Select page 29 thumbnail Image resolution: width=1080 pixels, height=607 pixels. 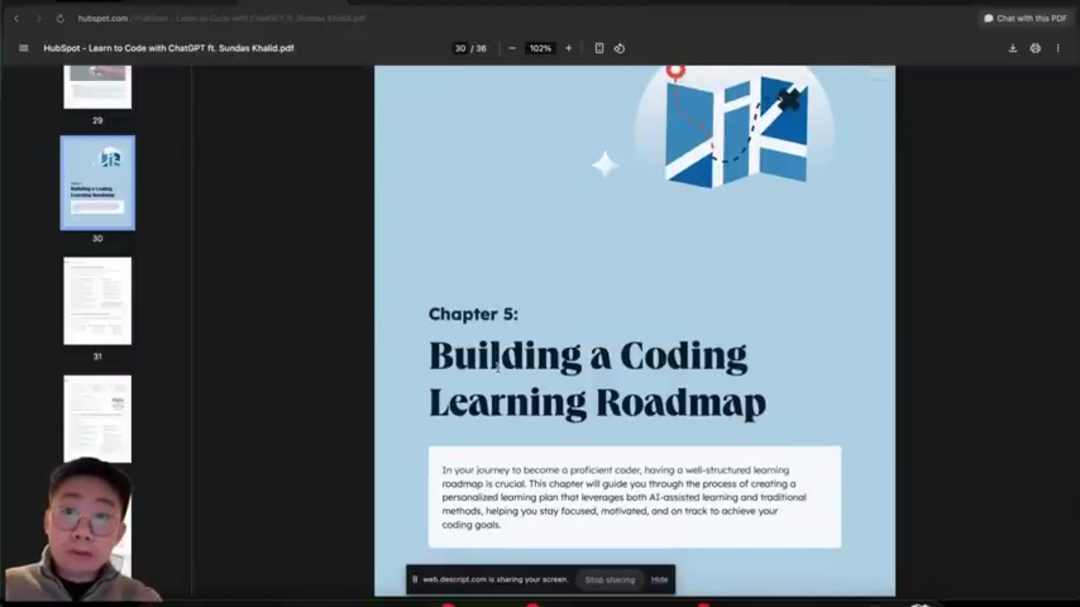click(97, 87)
